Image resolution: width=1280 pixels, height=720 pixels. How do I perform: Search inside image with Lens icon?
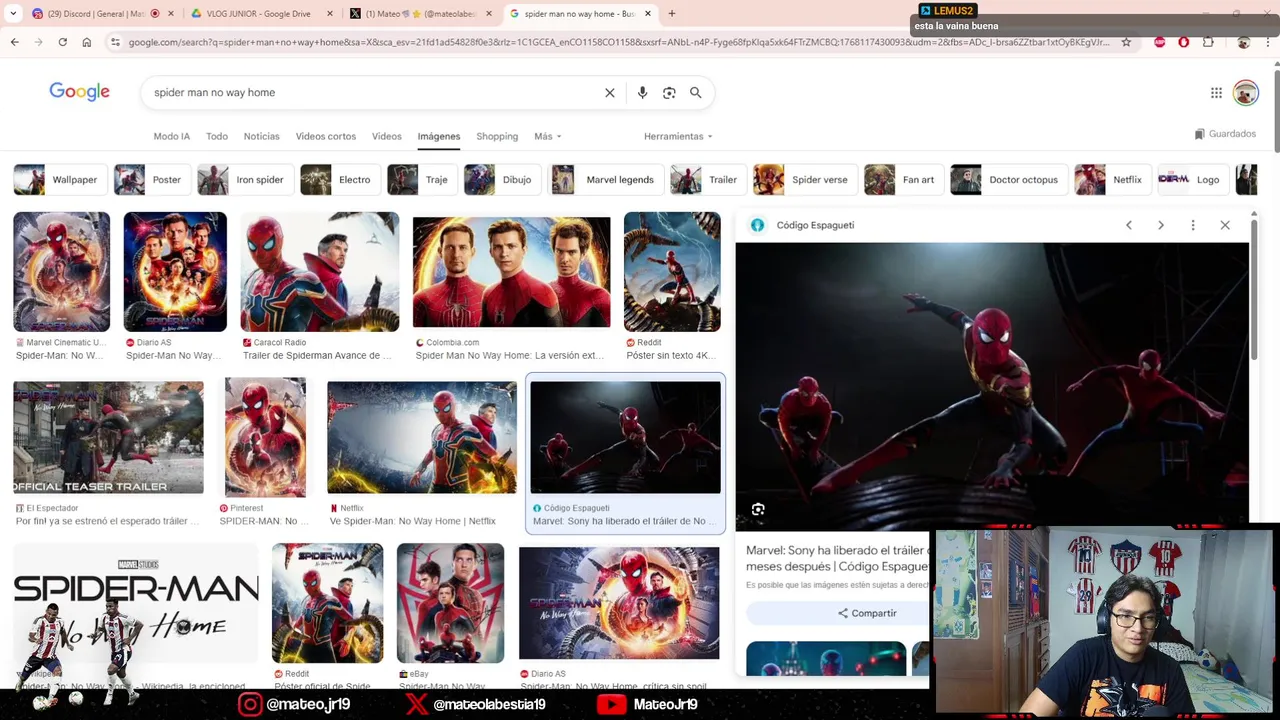(x=758, y=510)
